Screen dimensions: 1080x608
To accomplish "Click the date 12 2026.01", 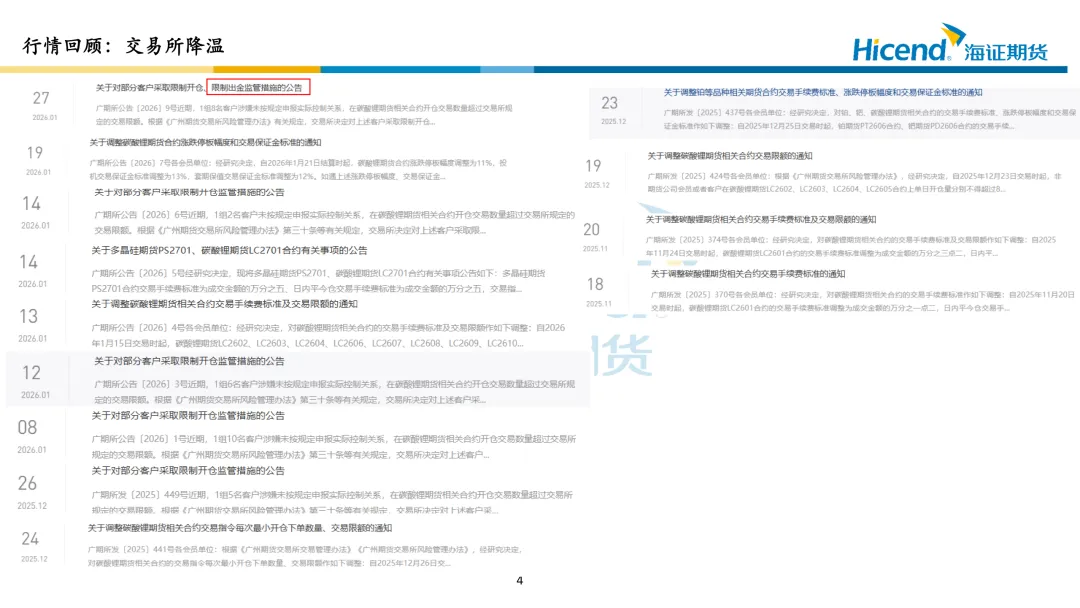I will [x=34, y=381].
